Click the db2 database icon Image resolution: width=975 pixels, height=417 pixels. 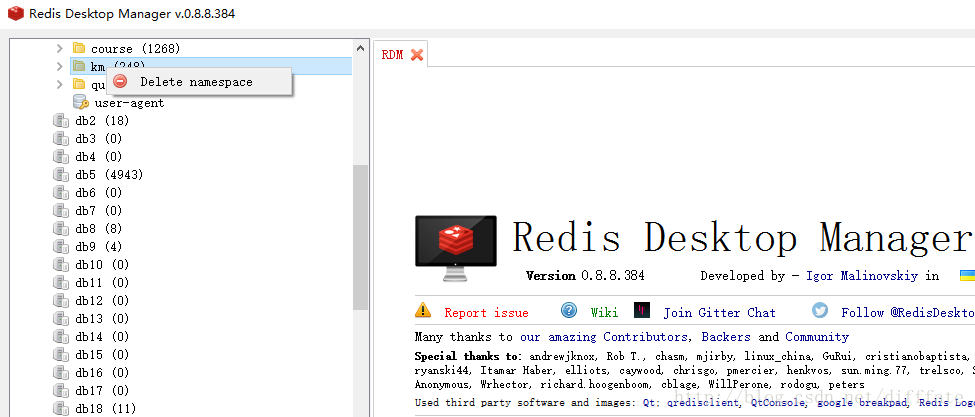(x=61, y=121)
